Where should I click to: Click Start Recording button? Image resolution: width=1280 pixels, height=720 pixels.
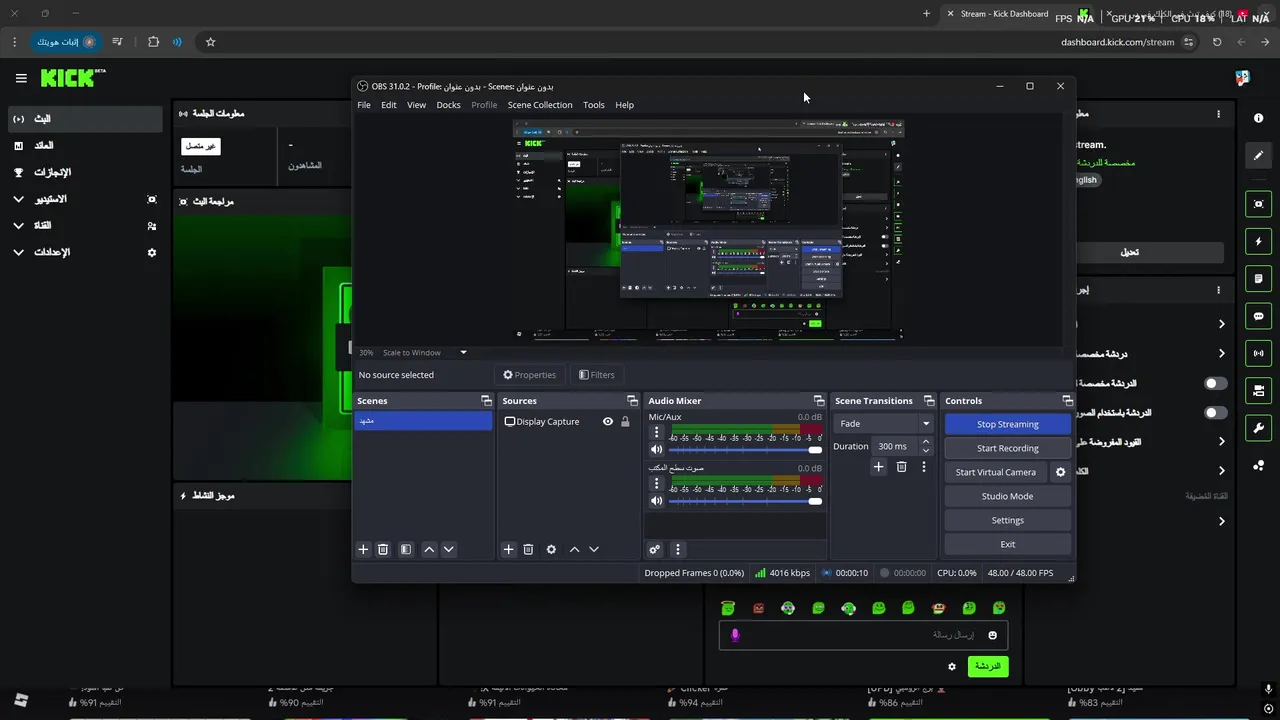pos(1007,448)
